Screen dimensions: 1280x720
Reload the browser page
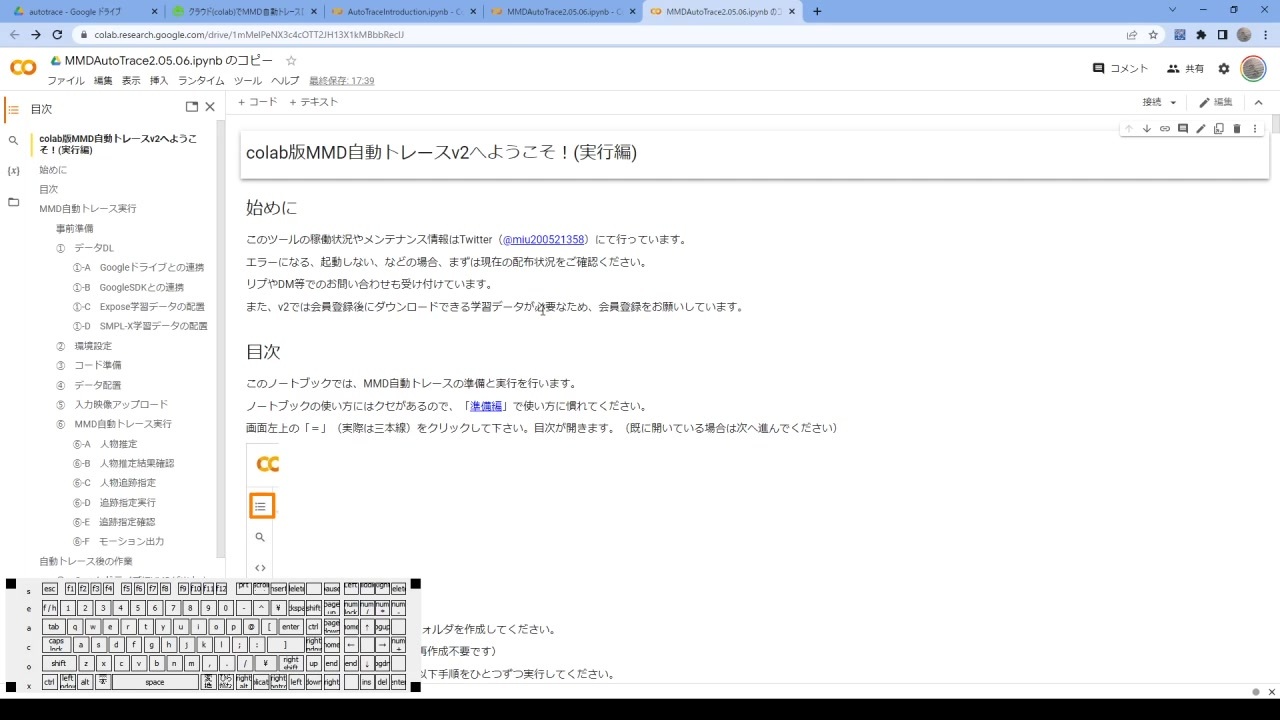click(x=57, y=34)
